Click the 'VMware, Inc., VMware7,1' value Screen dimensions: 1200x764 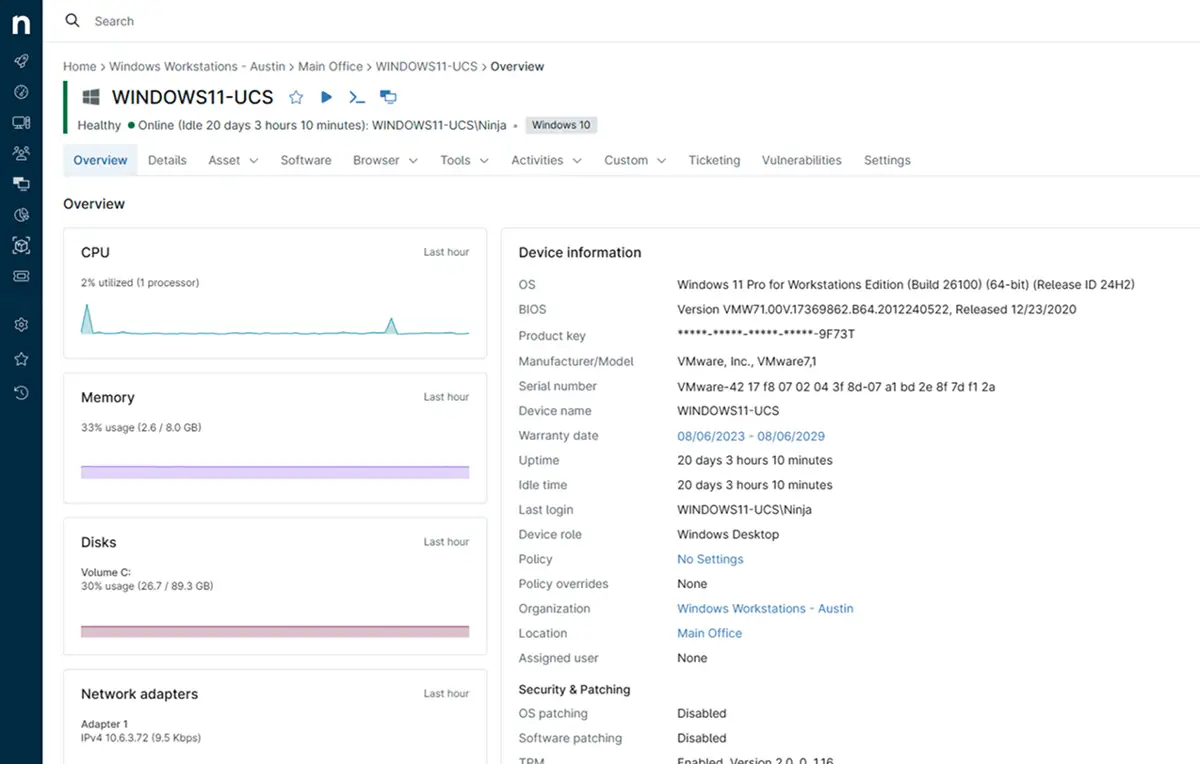pyautogui.click(x=745, y=361)
